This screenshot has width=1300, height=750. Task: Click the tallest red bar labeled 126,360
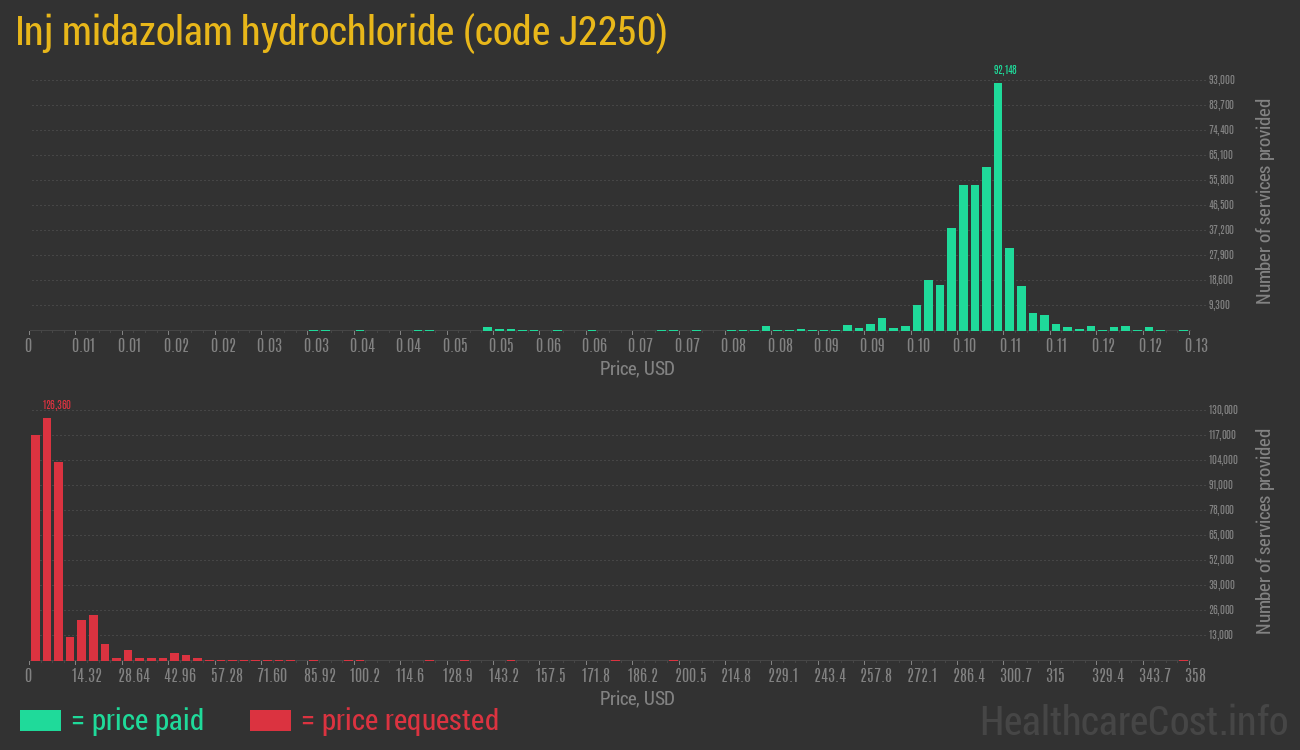coord(47,538)
